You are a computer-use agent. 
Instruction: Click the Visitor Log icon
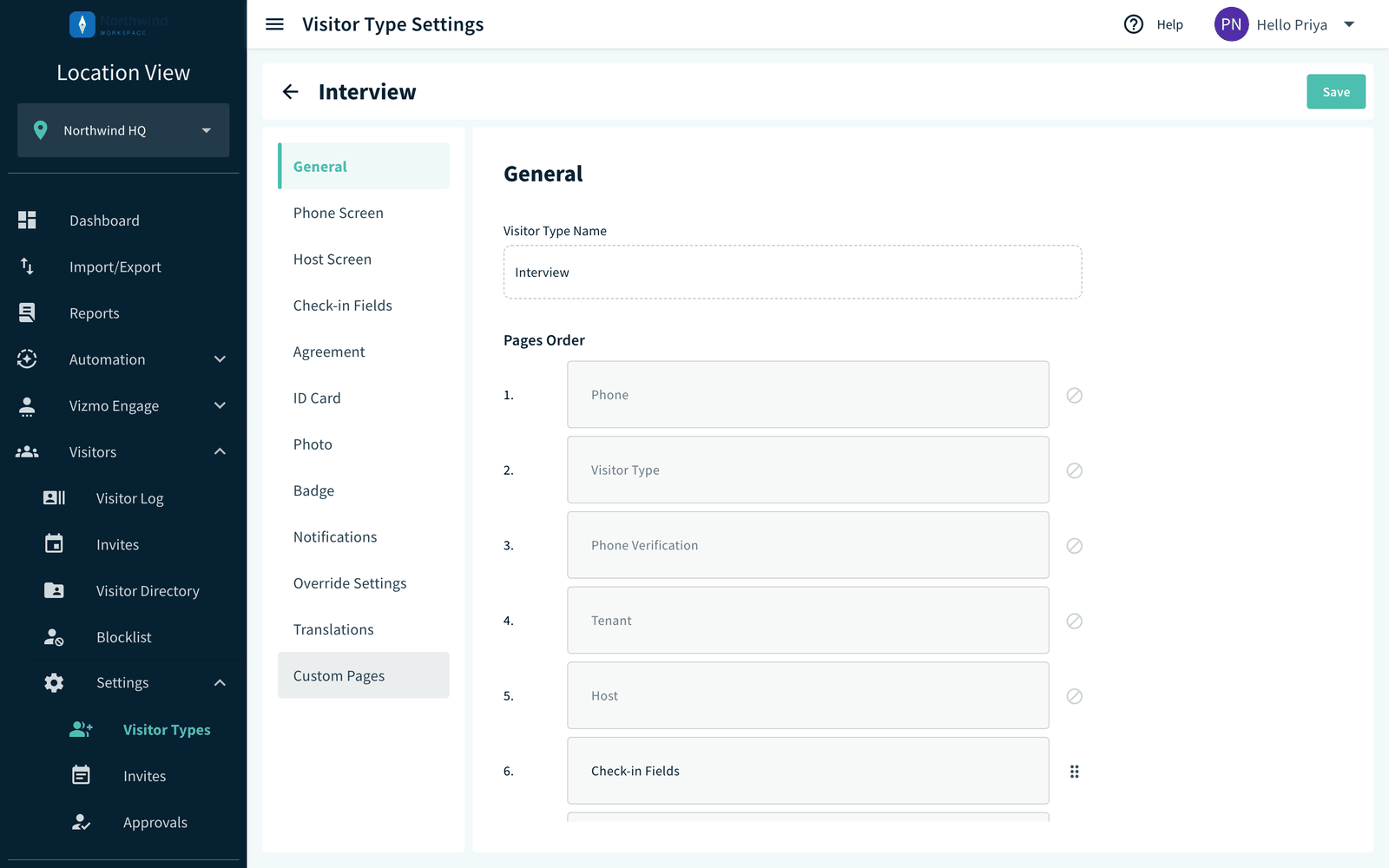[54, 497]
